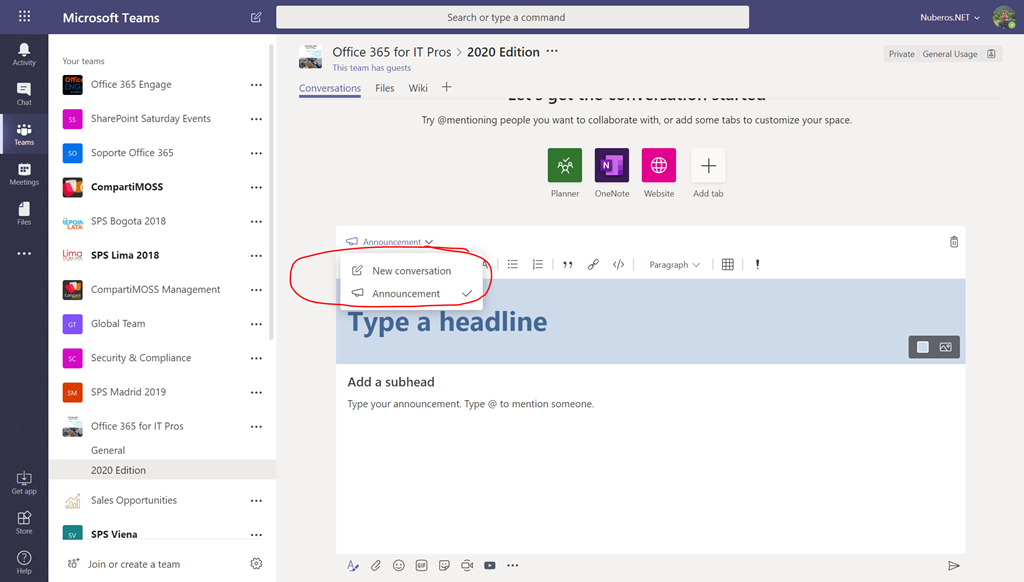Attach a file with the paperclip icon

point(376,565)
